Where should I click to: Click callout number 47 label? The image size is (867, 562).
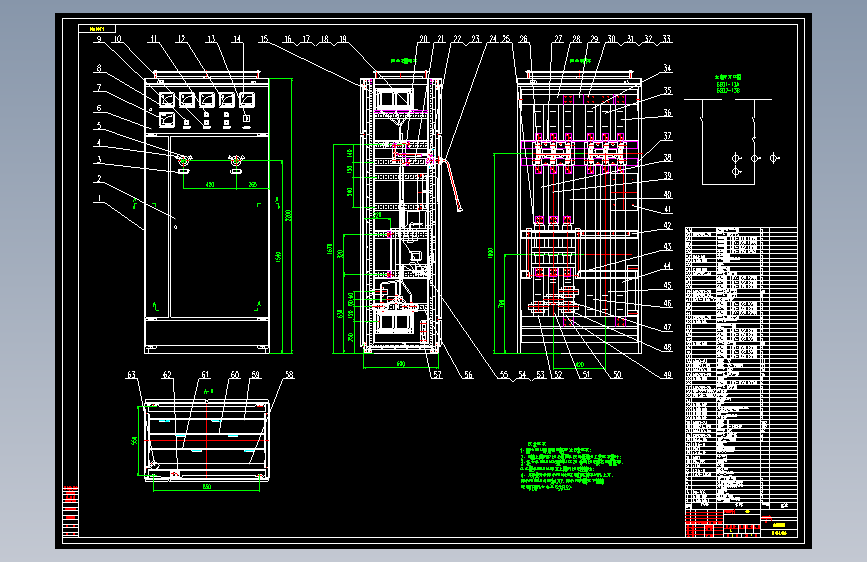pos(667,327)
